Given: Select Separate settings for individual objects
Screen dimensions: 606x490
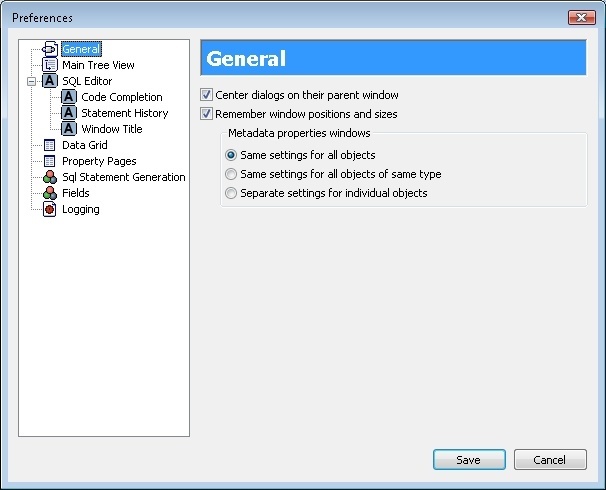Looking at the screenshot, I should [x=232, y=193].
